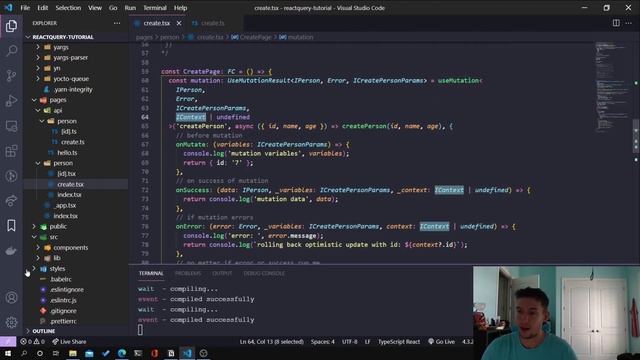Open the Windows Start menu
Viewport: 640px width, 360px height.
(x=8, y=353)
